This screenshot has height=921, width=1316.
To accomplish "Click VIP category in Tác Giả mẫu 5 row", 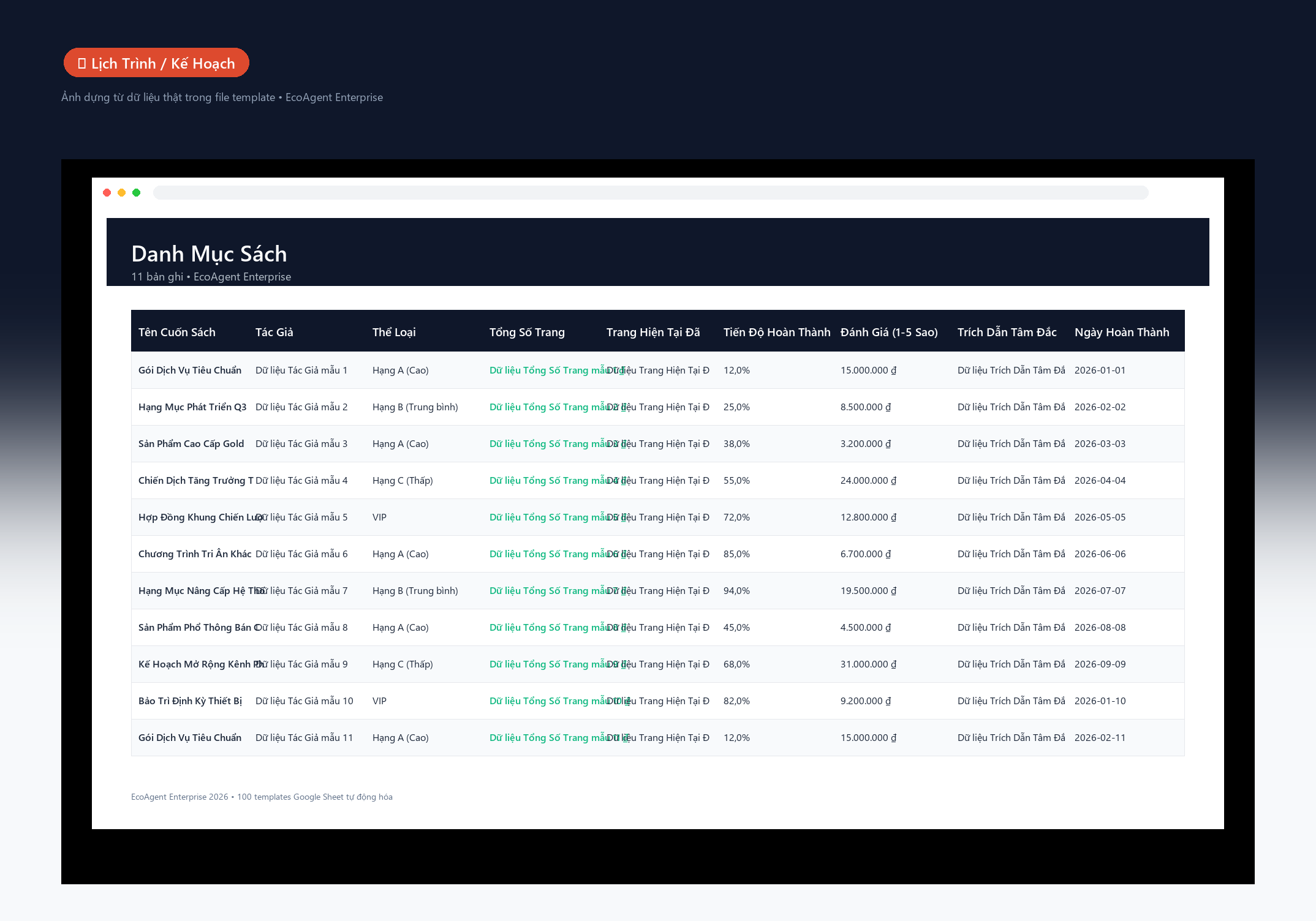I will point(379,517).
